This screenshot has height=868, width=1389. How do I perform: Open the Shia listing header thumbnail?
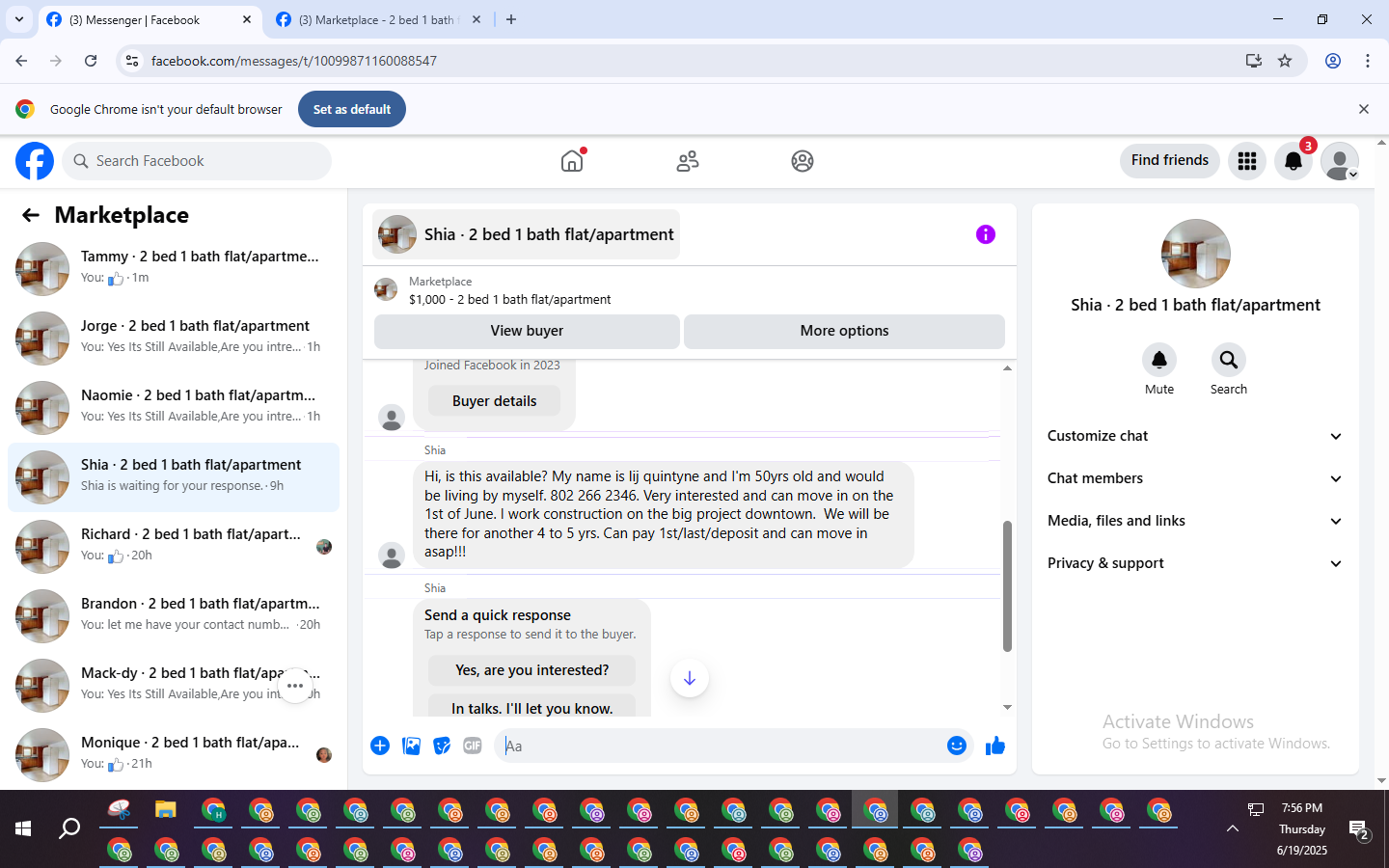[397, 234]
